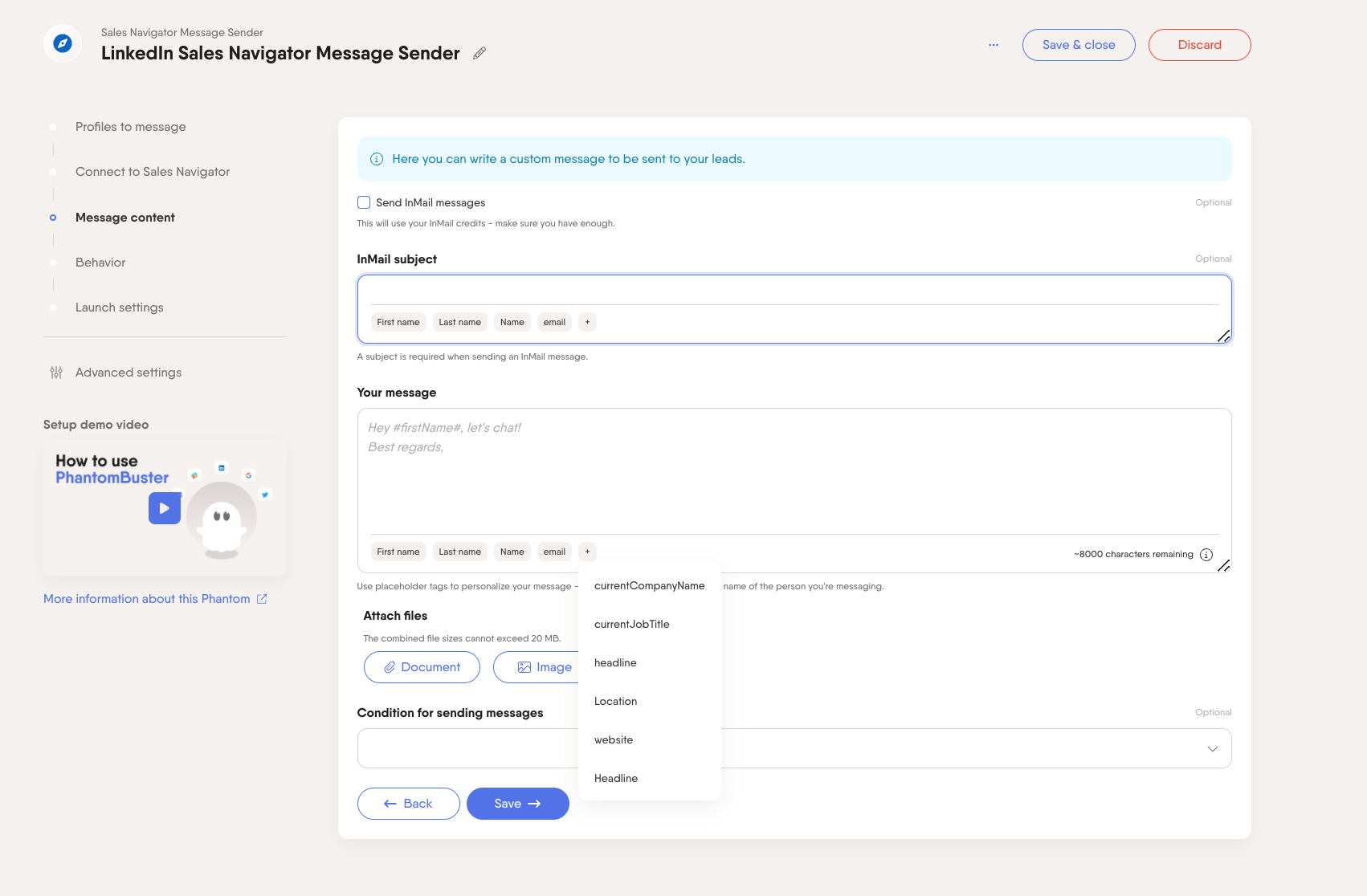This screenshot has width=1367, height=896.
Task: Add placeholder with plus in InMail subject
Action: tap(587, 322)
